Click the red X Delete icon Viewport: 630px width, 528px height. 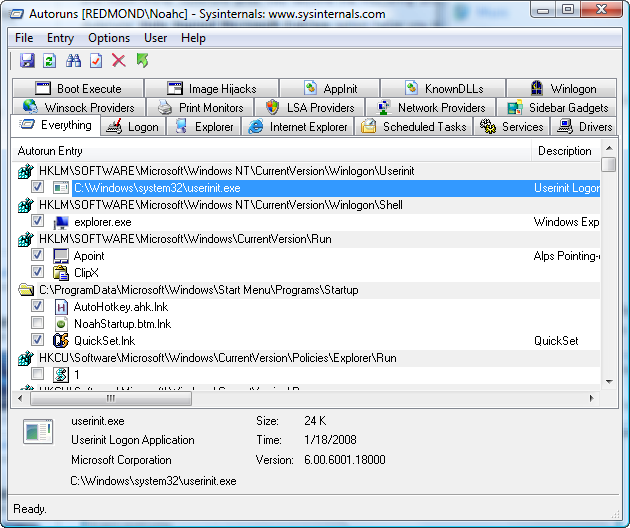tap(119, 61)
